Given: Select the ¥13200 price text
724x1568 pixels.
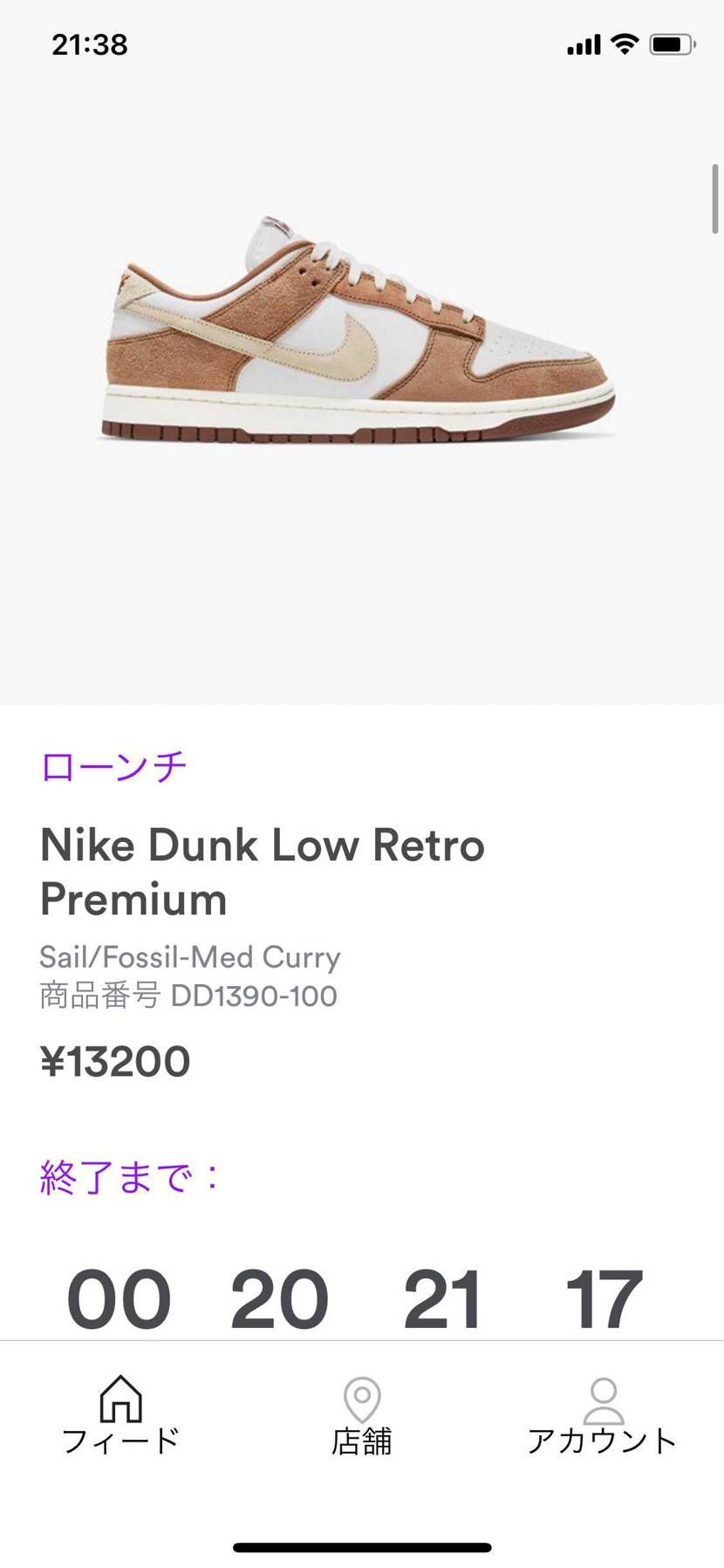Looking at the screenshot, I should pyautogui.click(x=115, y=1061).
